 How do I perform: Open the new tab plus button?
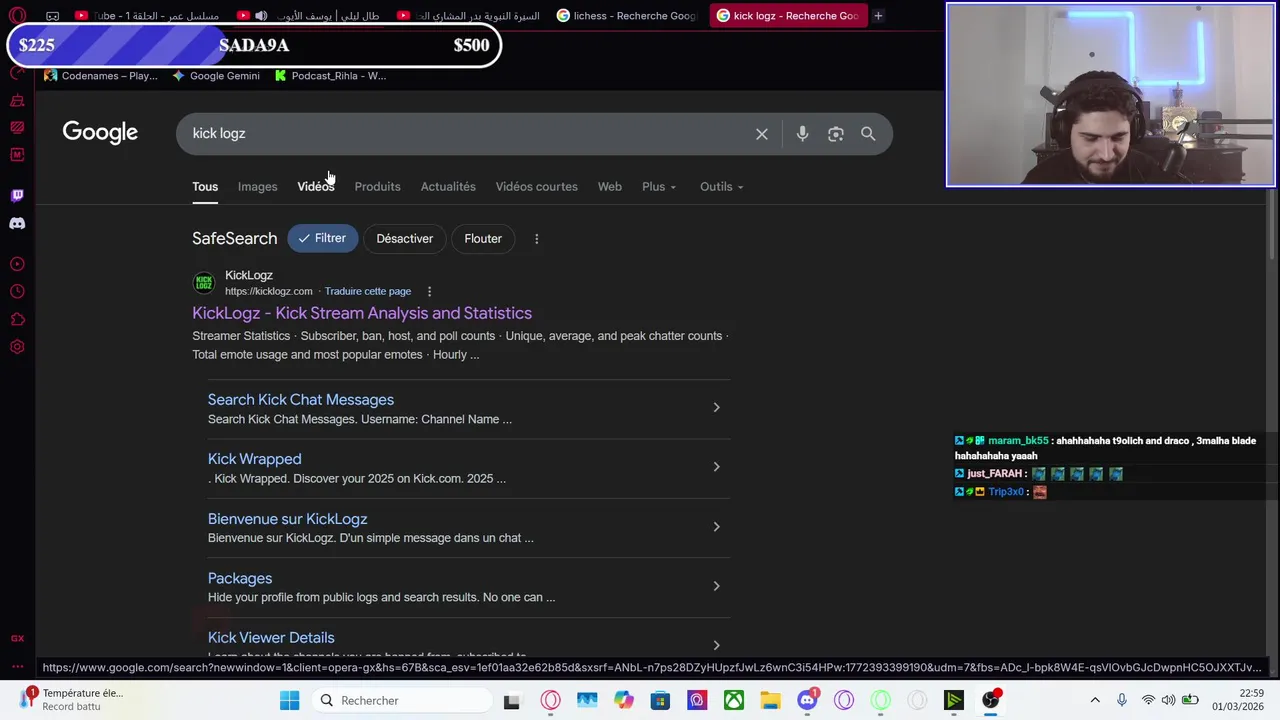click(x=878, y=15)
